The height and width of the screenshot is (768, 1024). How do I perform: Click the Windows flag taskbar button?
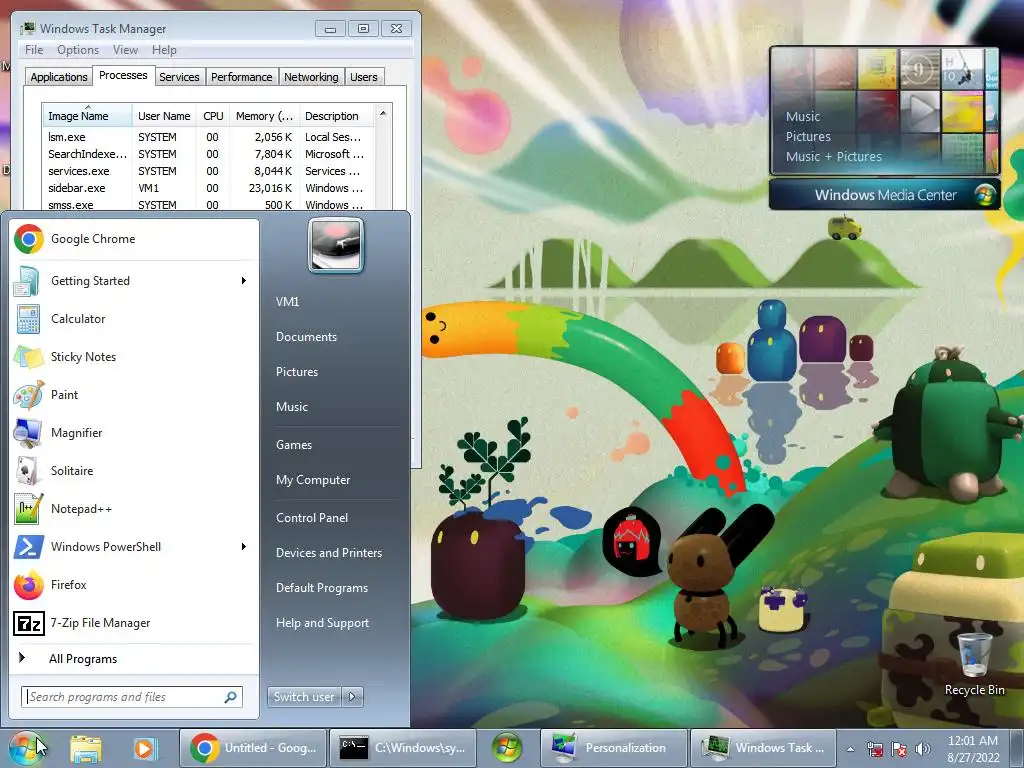pyautogui.click(x=507, y=748)
